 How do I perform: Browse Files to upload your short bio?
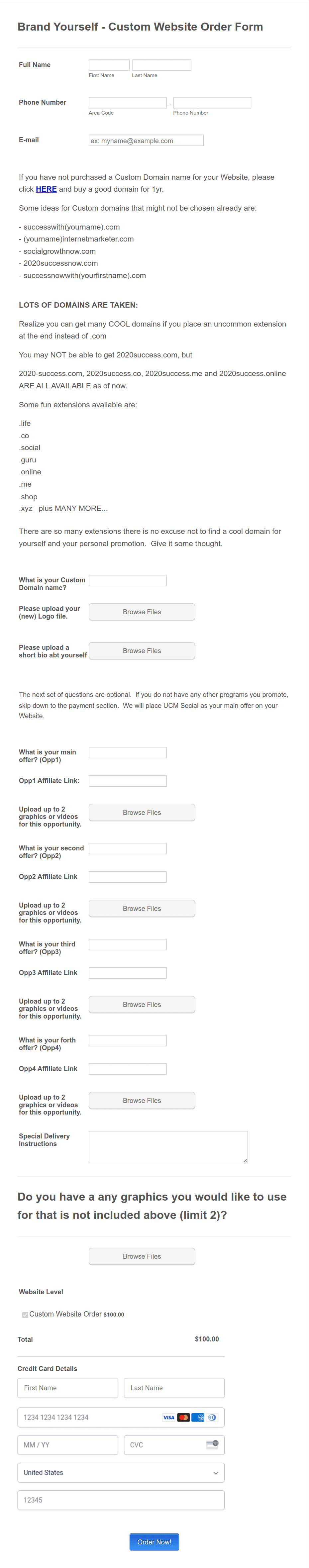point(142,650)
